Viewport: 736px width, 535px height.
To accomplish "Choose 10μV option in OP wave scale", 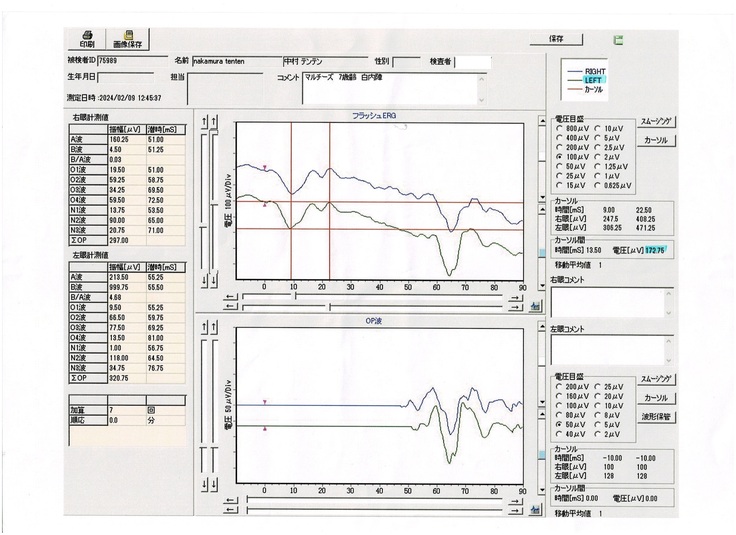I will (x=597, y=404).
